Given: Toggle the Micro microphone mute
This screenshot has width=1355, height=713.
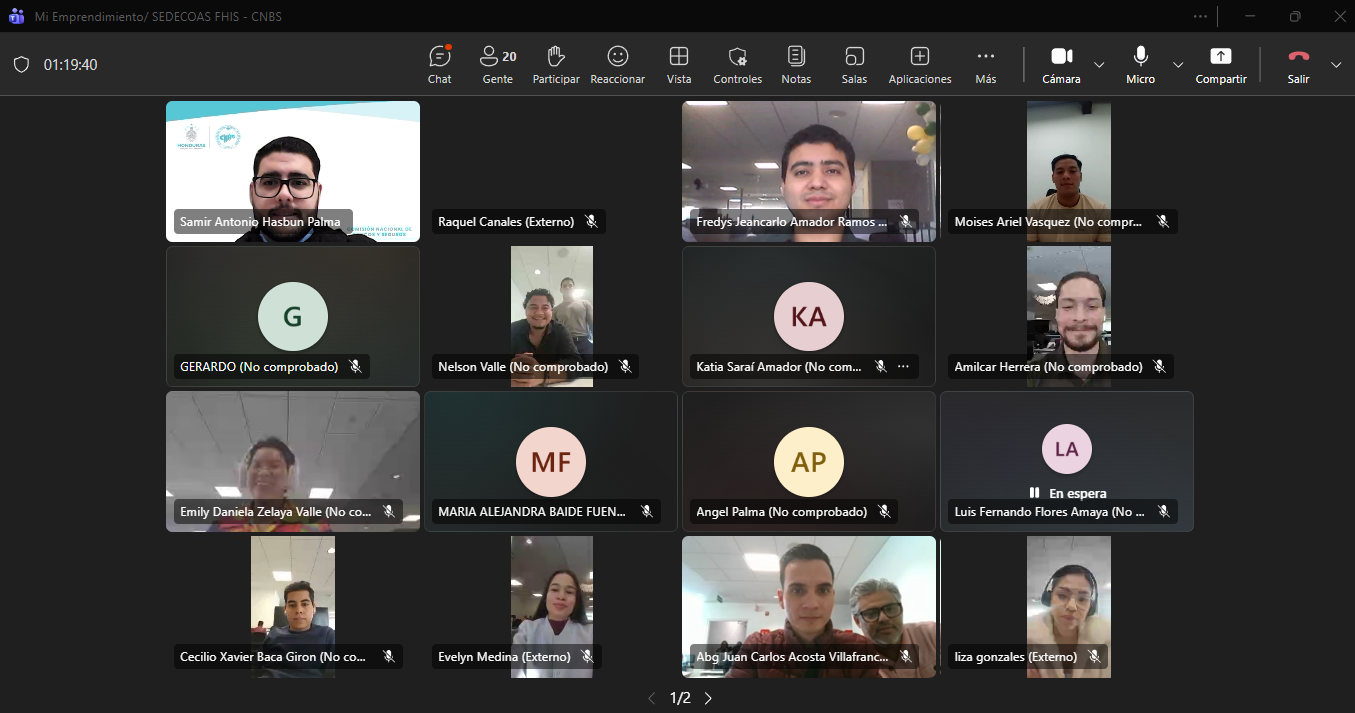Looking at the screenshot, I should 1140,64.
